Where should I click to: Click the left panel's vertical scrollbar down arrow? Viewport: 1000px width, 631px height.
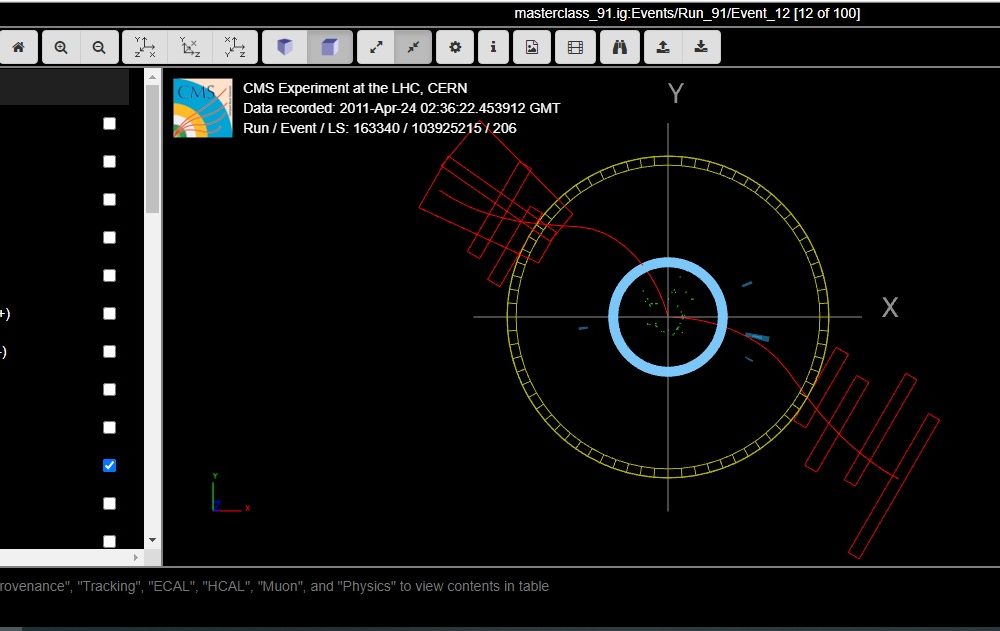(152, 540)
